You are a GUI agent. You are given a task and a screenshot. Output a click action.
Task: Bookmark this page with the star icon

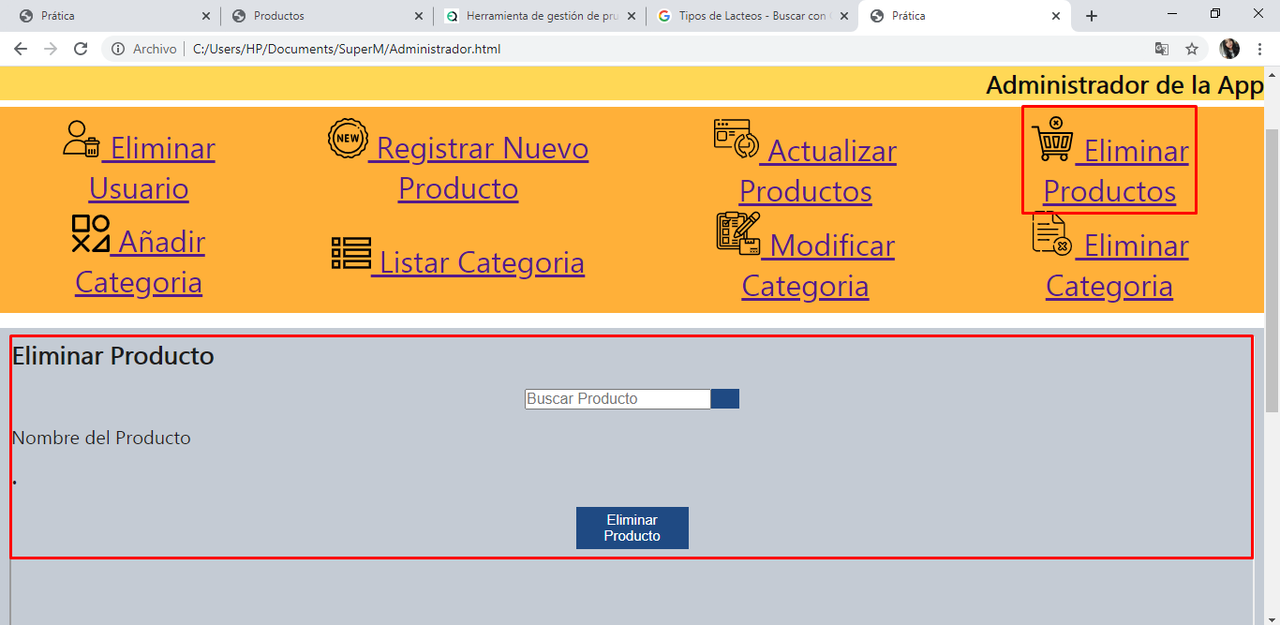click(1191, 49)
